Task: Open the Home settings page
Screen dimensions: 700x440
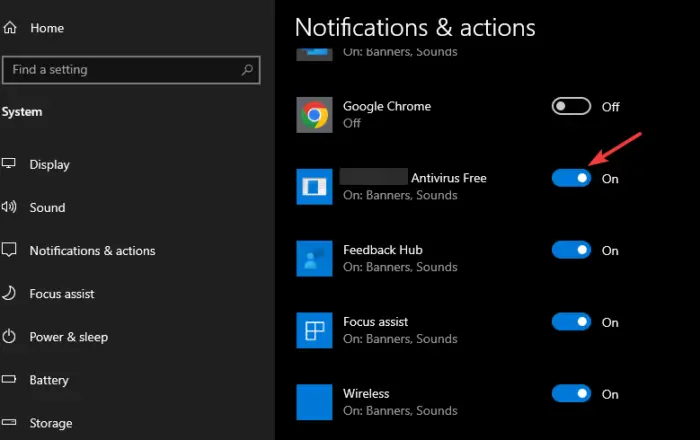Action: (47, 28)
